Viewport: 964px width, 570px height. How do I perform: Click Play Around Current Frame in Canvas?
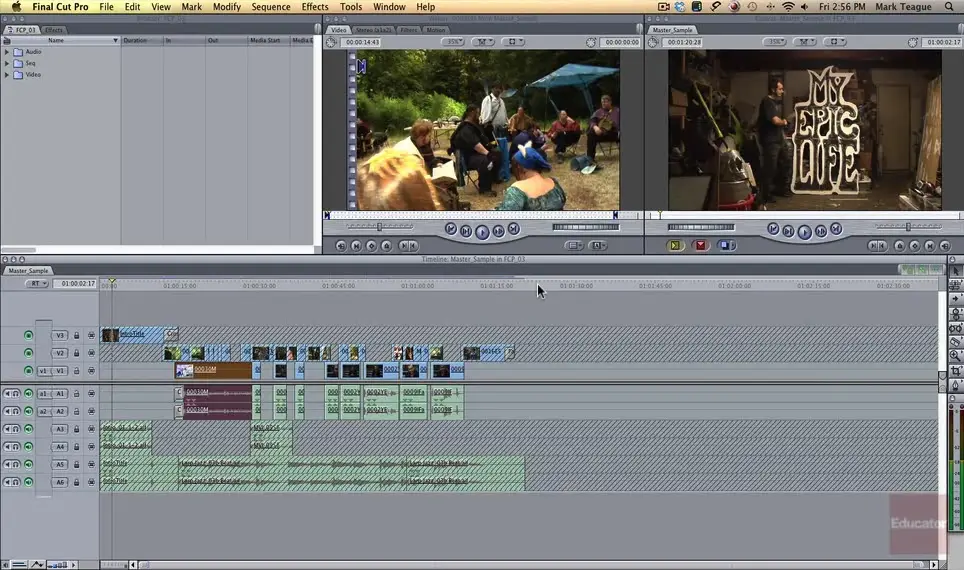tap(821, 231)
